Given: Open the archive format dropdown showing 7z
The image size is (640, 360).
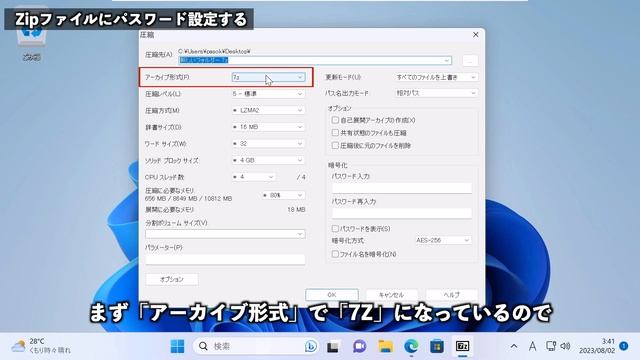Looking at the screenshot, I should coord(268,77).
